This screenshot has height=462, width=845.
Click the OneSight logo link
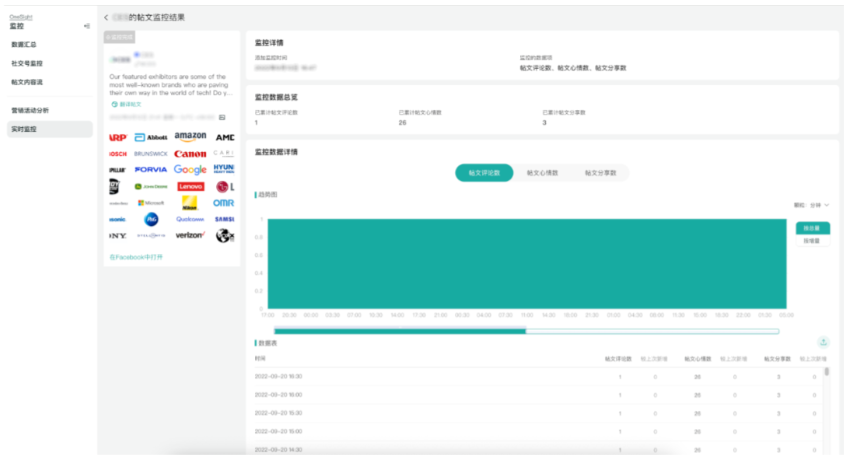coord(21,17)
